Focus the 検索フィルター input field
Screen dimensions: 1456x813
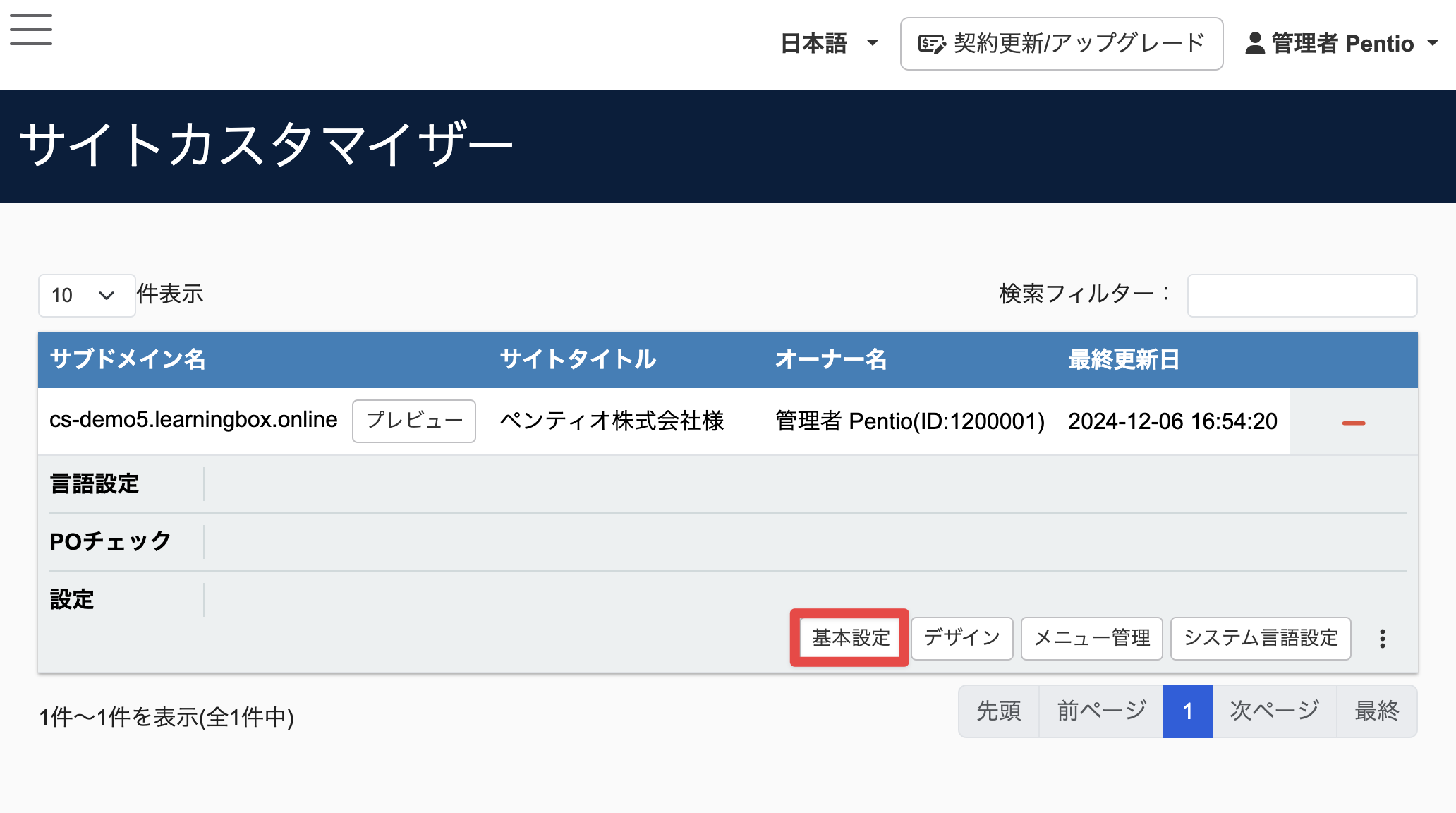[x=1302, y=295]
